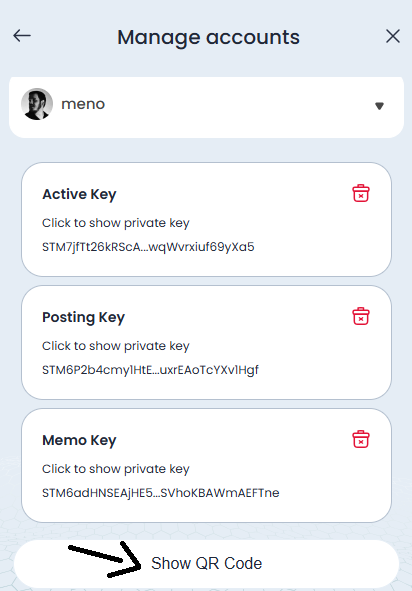This screenshot has width=412, height=591.
Task: Click the Memo Key card
Action: click(x=206, y=465)
